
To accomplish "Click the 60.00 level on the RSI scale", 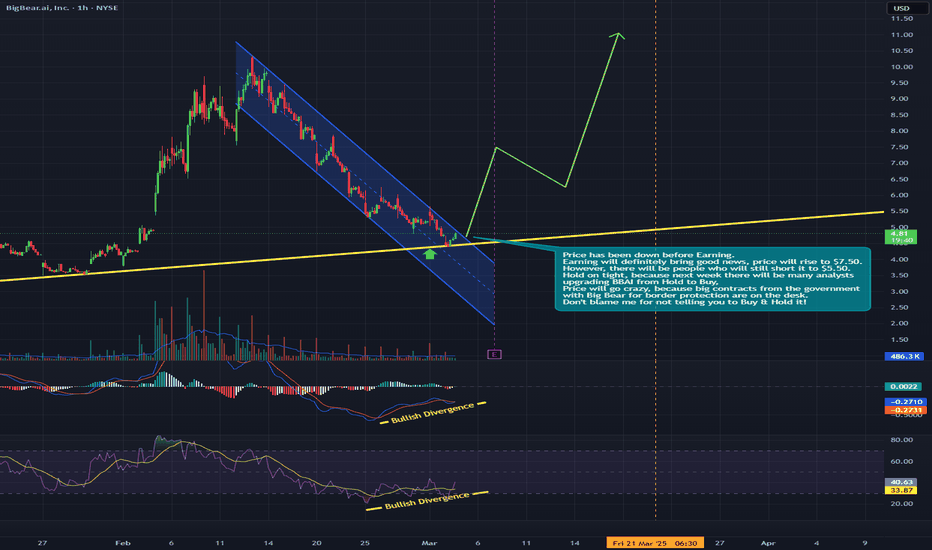I will pos(902,461).
